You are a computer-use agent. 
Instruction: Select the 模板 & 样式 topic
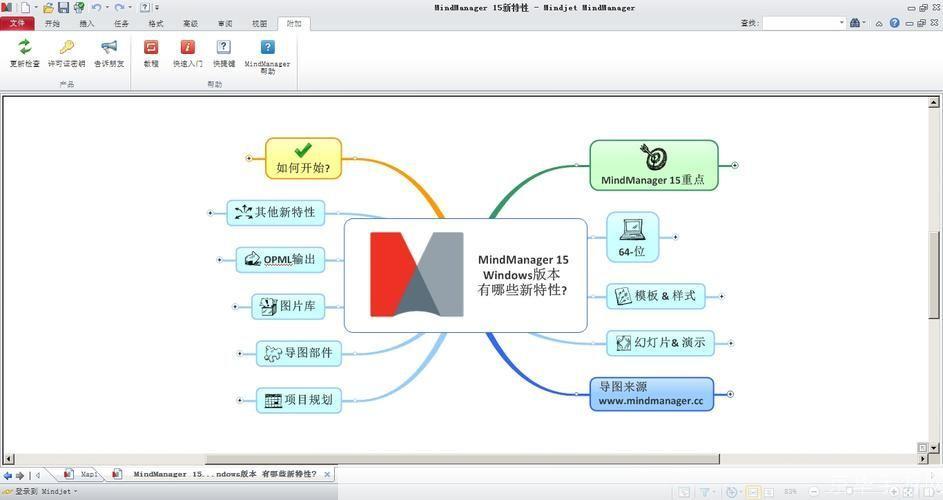click(x=655, y=296)
